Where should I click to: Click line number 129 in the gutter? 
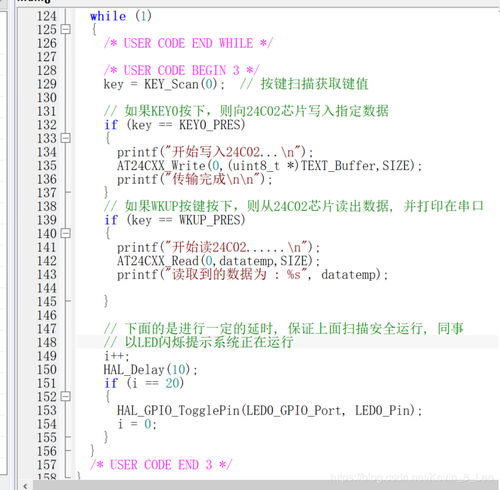click(x=46, y=84)
